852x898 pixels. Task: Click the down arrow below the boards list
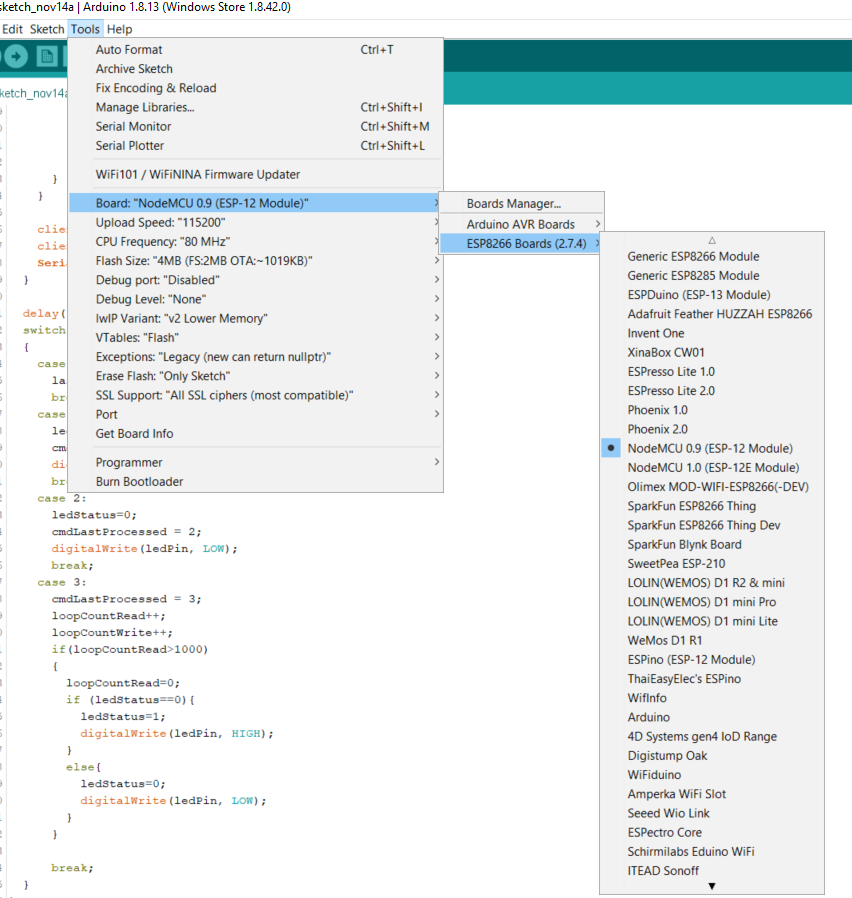(x=712, y=886)
